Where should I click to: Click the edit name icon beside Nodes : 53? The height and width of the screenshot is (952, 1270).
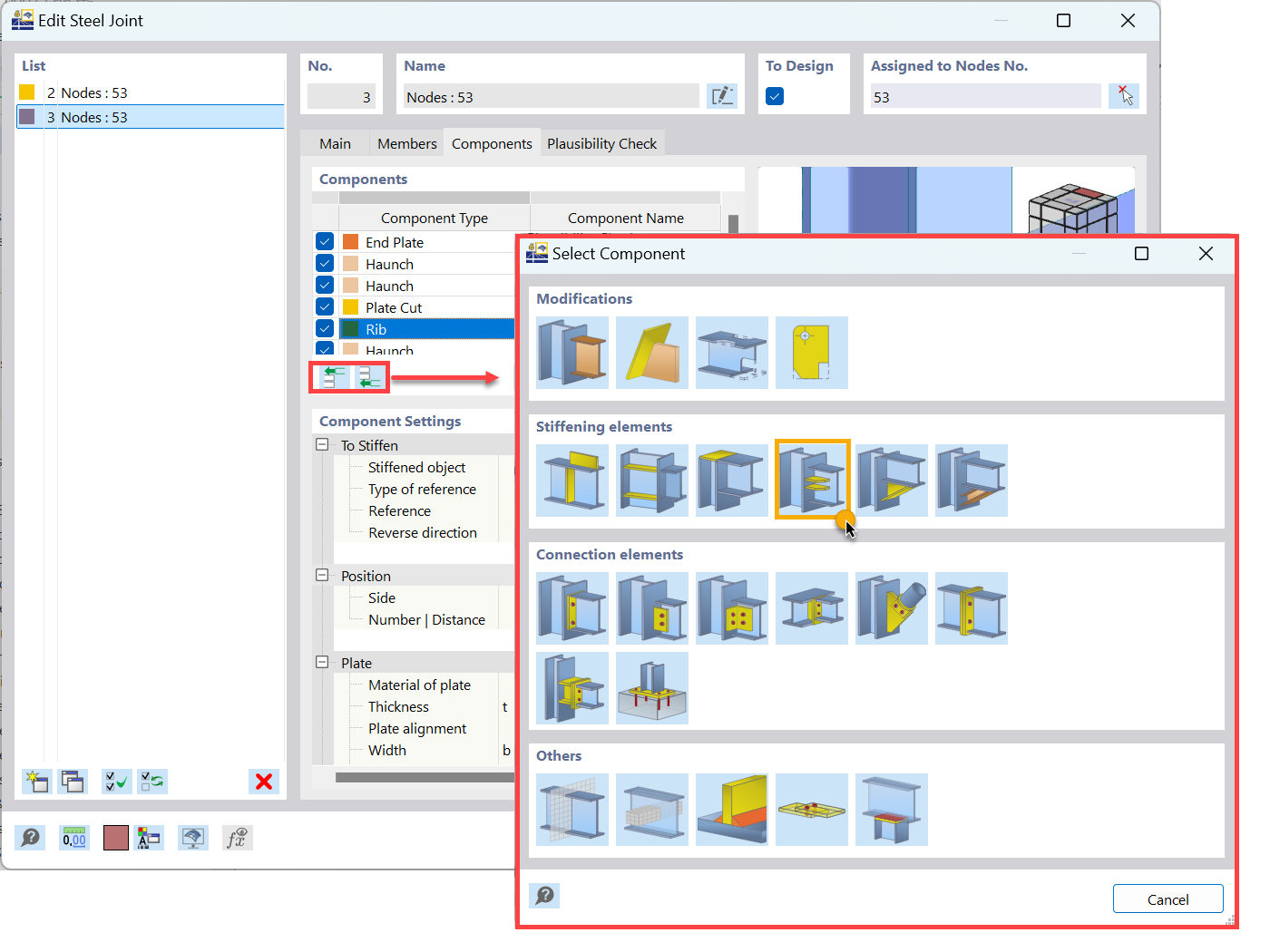722,96
